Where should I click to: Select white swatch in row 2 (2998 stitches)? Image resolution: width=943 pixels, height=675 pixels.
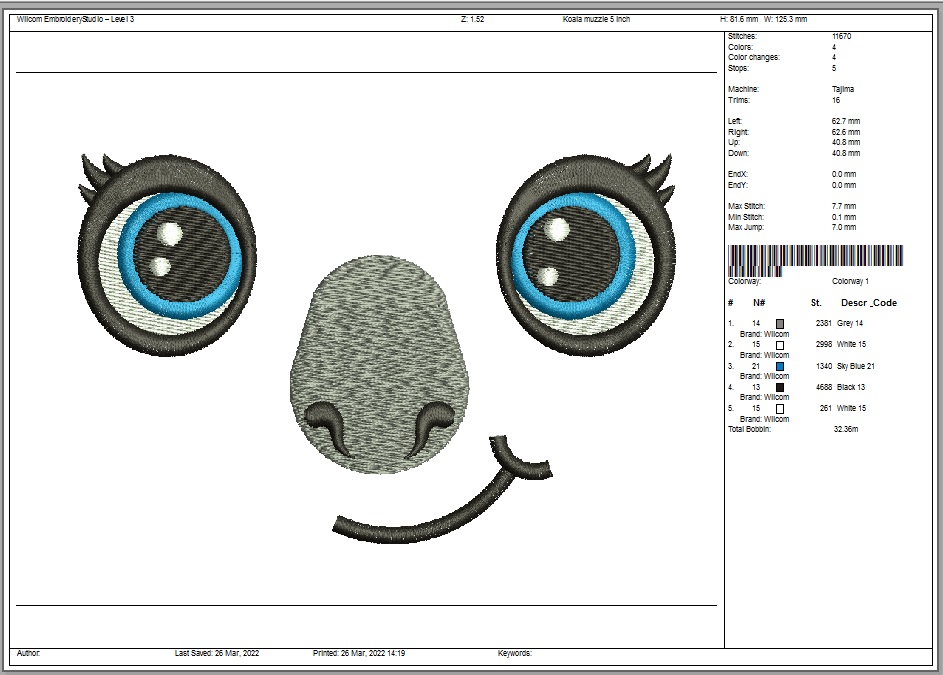point(780,345)
